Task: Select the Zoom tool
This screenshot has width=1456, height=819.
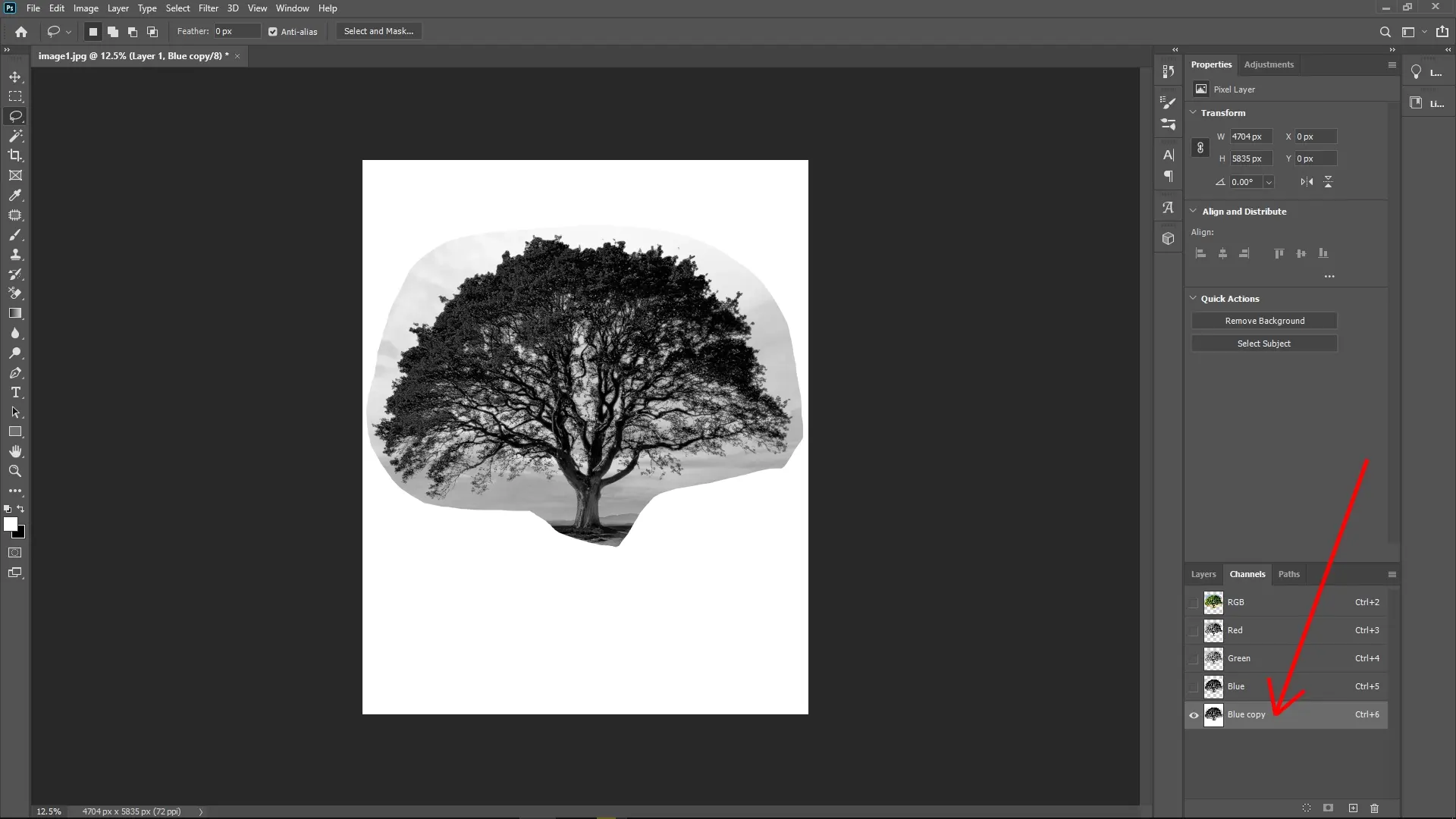Action: pos(15,471)
